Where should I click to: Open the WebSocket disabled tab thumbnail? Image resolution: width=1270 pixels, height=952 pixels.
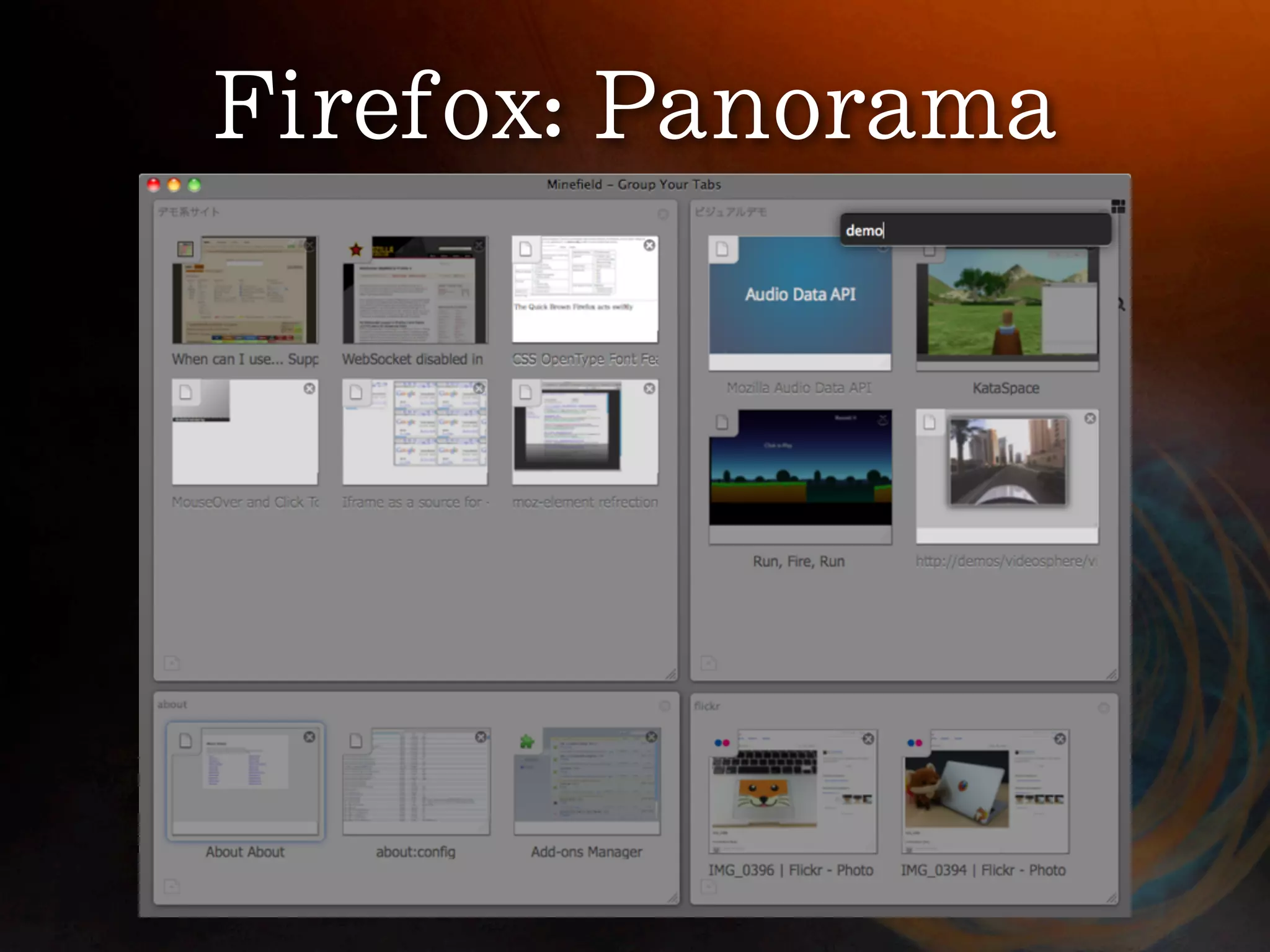pos(415,290)
